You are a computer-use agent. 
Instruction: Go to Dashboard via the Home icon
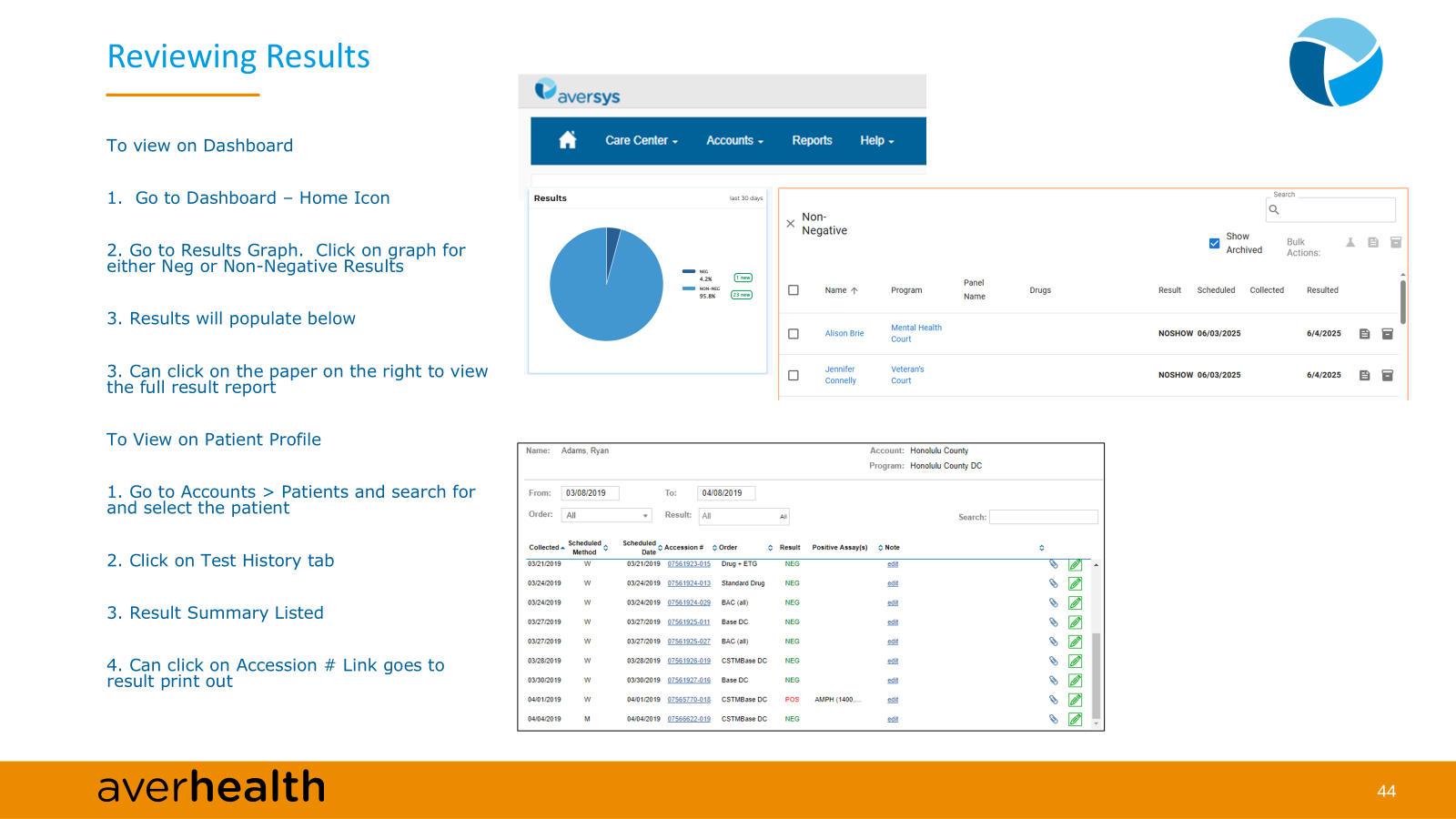(x=568, y=140)
